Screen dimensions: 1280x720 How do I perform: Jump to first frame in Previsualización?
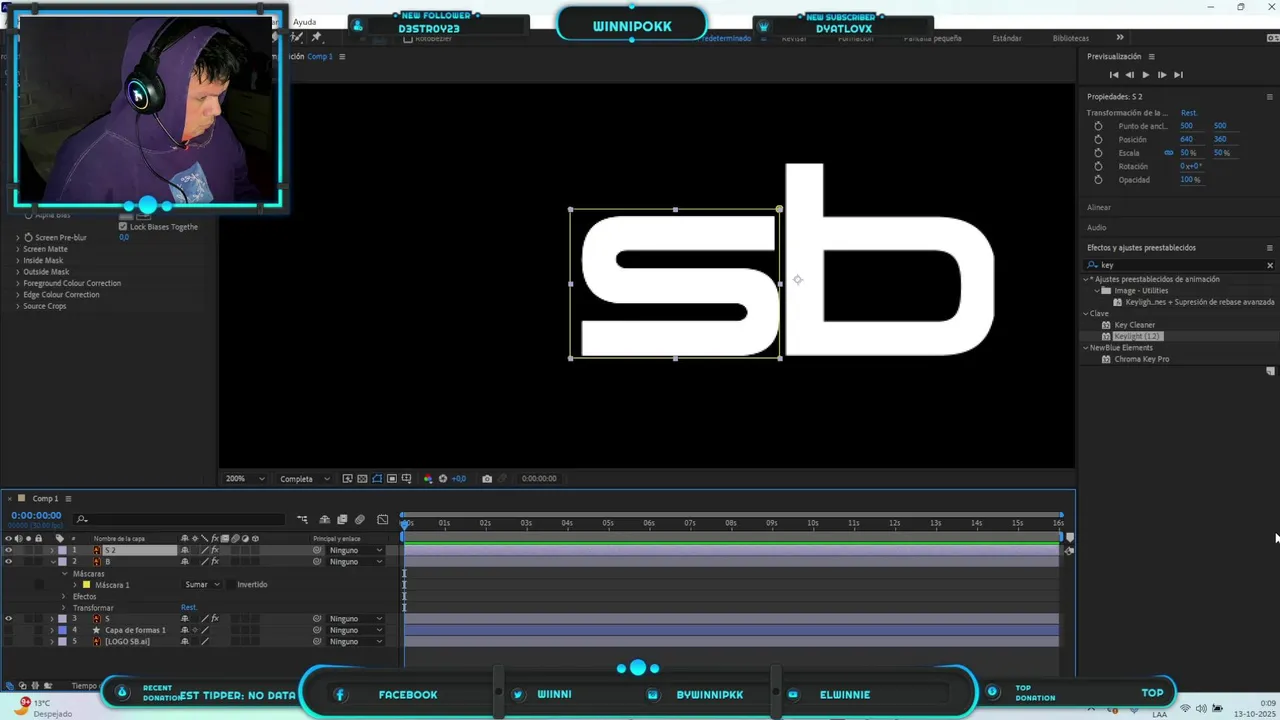(1114, 75)
